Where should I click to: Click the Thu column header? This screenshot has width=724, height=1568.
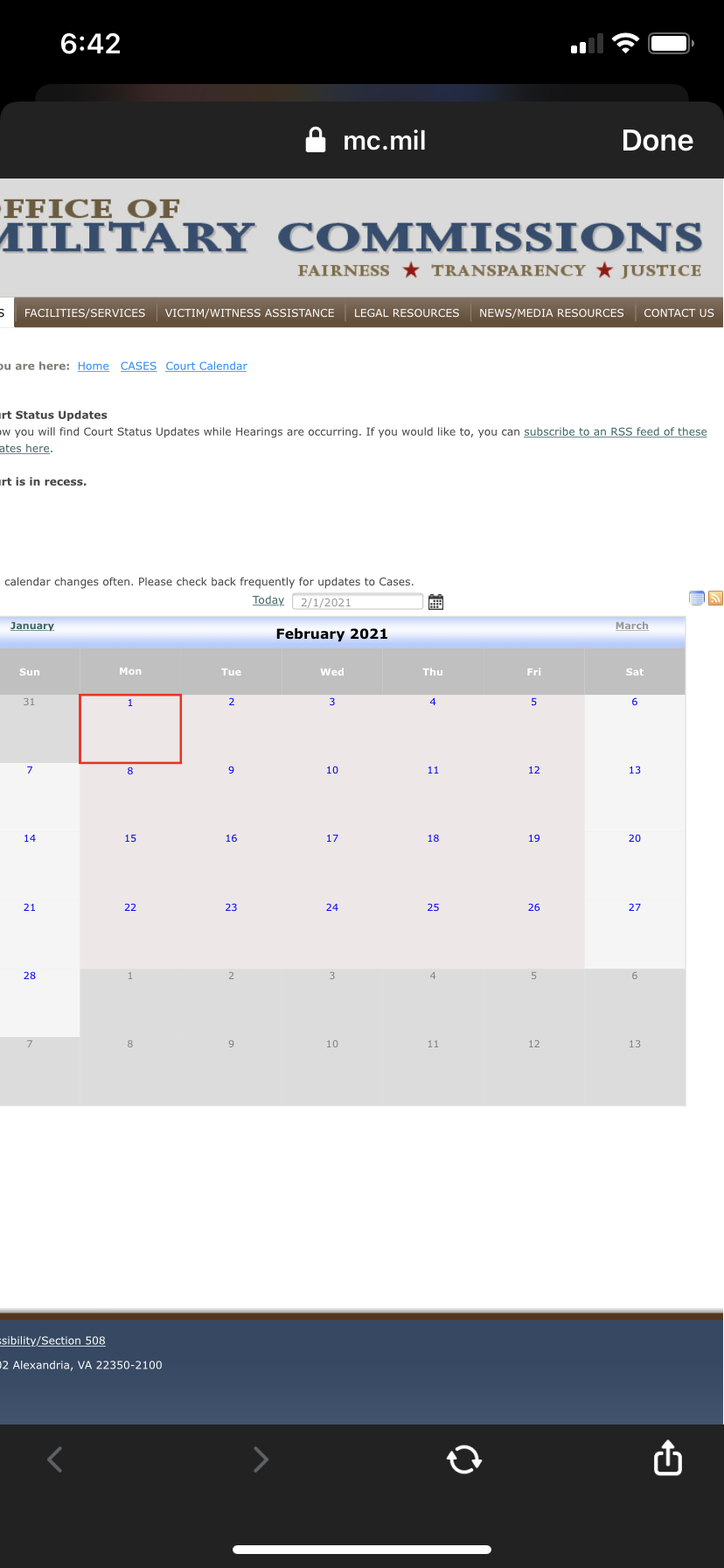[x=433, y=672]
